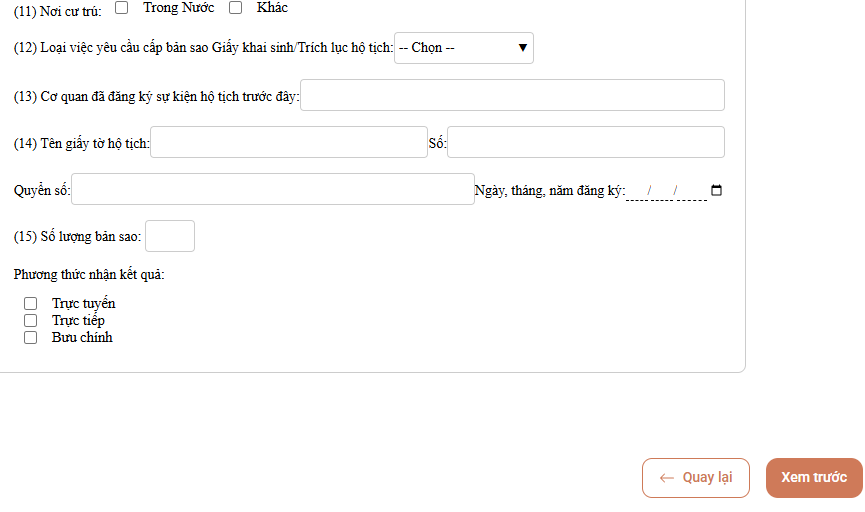Focus the Quyển số input field

(273, 189)
